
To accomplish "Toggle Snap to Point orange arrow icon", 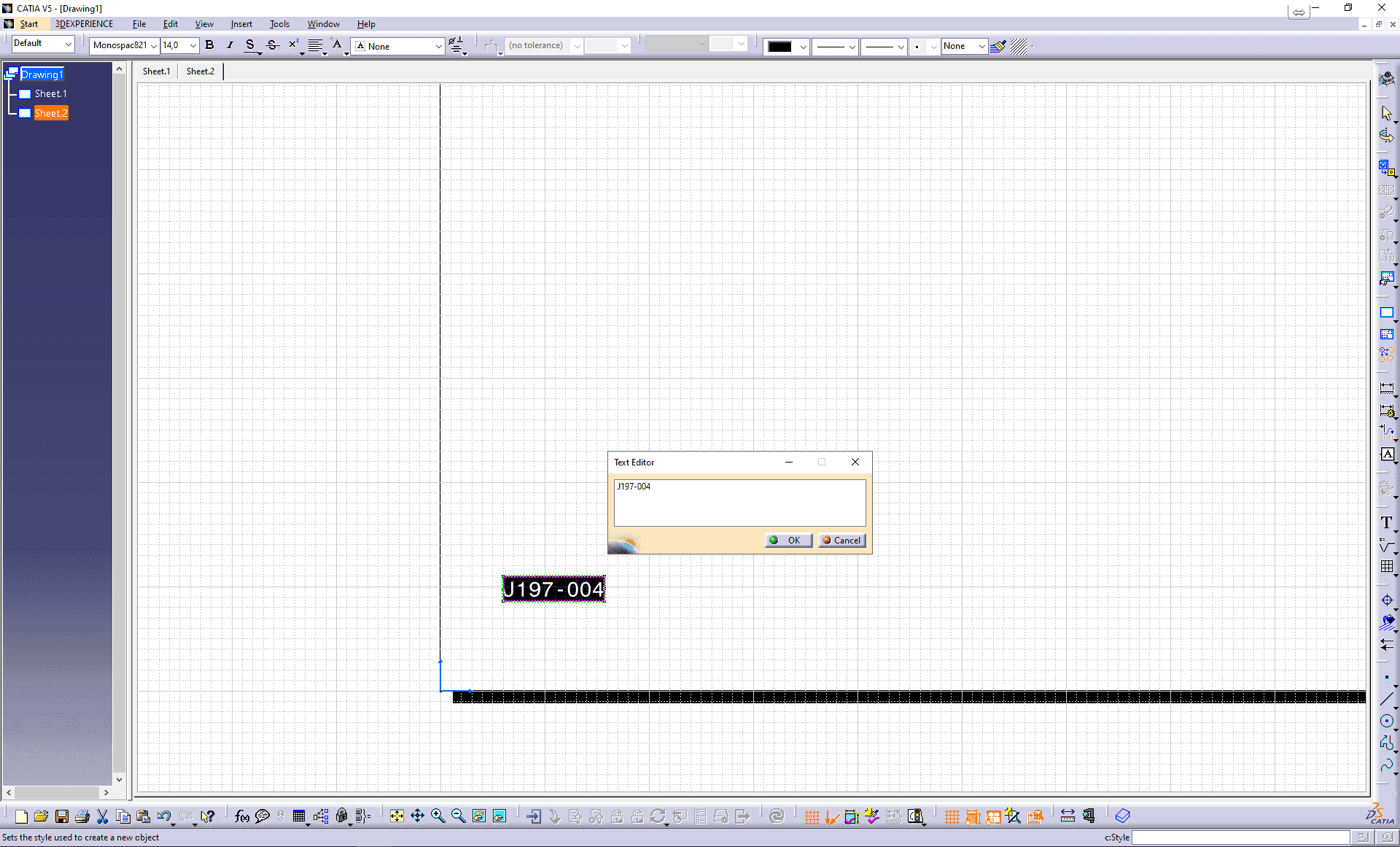I will click(832, 816).
